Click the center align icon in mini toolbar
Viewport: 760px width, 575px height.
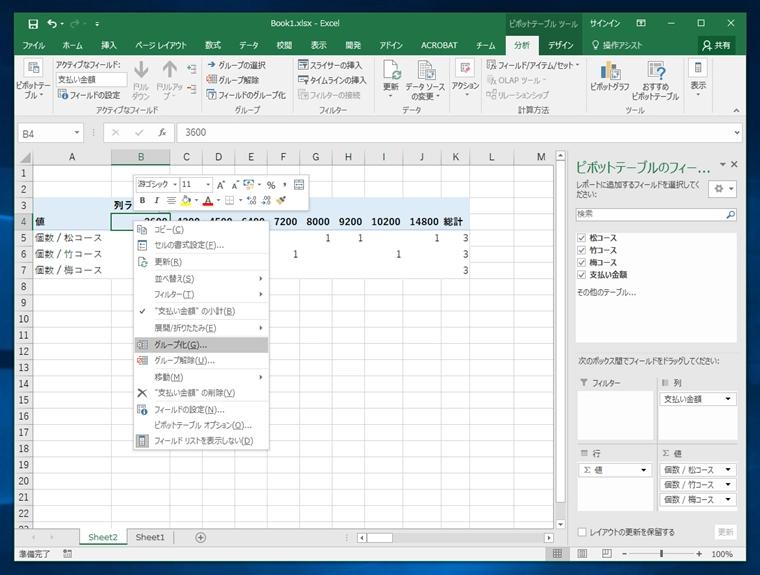pyautogui.click(x=171, y=200)
